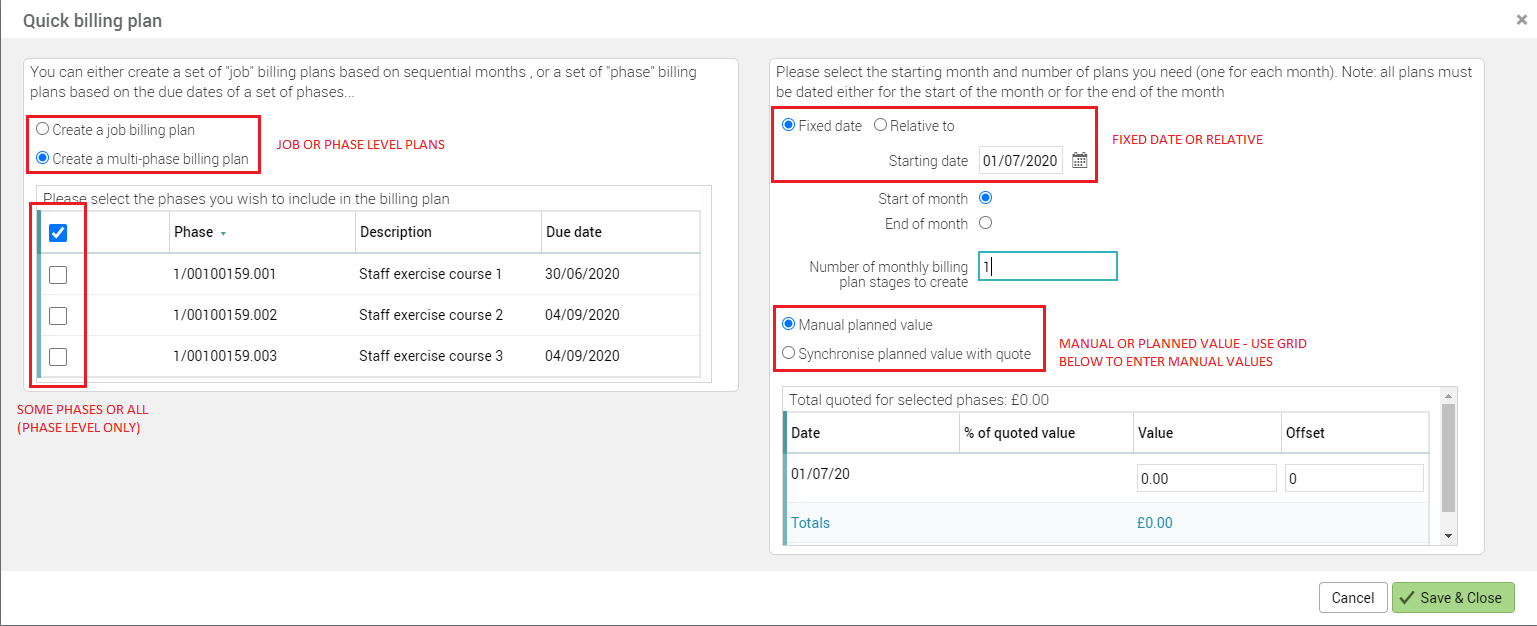Click the number of monthly billing stages field

click(x=1047, y=267)
